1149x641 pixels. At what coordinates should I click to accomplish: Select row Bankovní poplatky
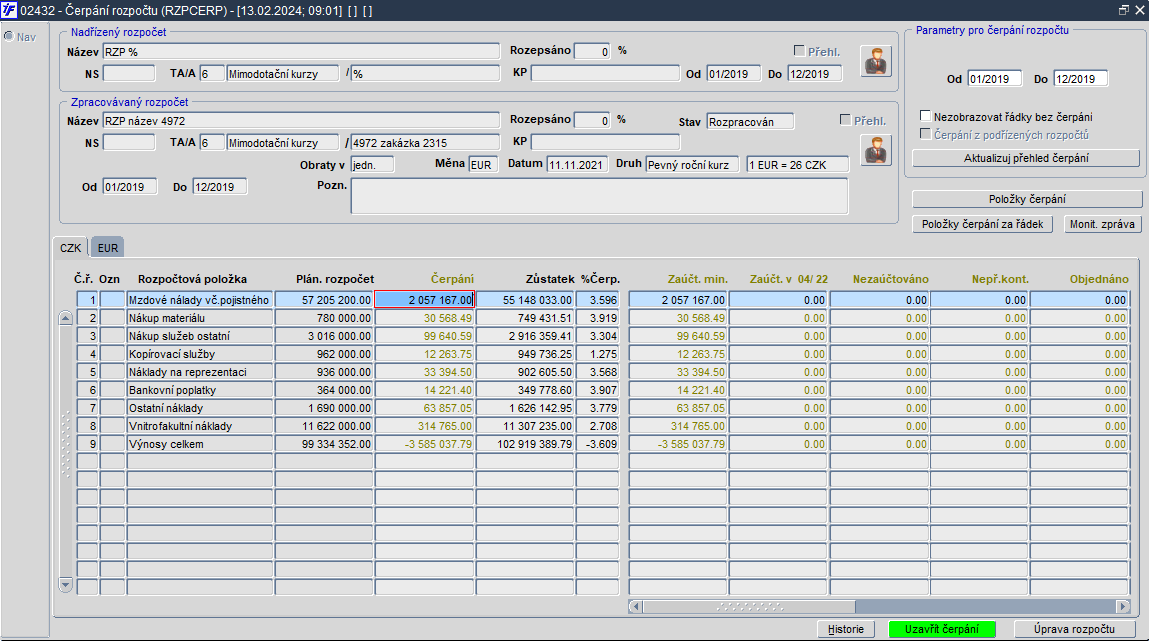coord(199,390)
